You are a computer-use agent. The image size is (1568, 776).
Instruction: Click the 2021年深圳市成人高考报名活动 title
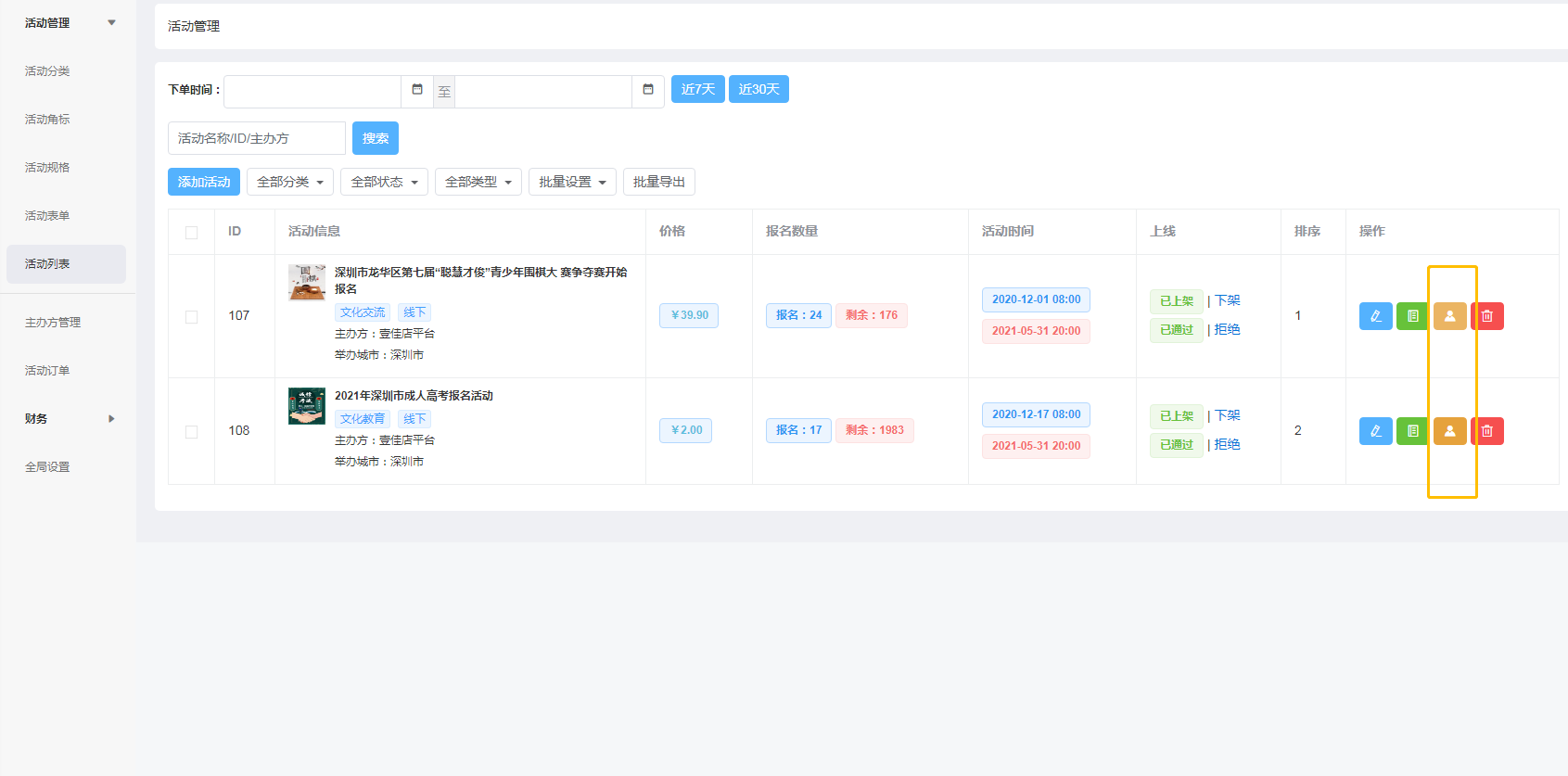(414, 396)
